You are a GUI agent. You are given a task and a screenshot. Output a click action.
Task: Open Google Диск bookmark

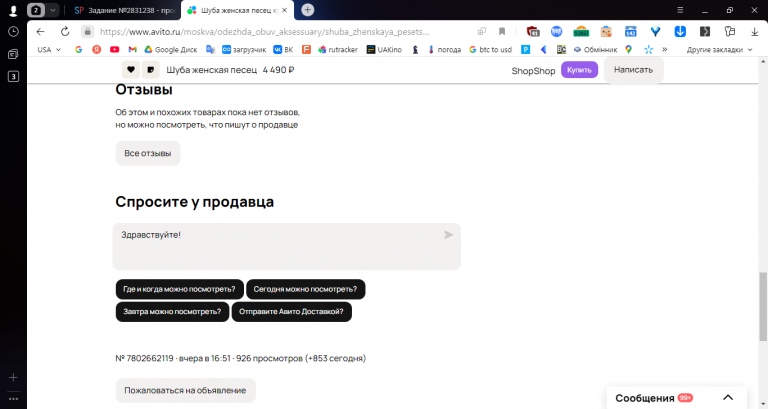pos(170,49)
